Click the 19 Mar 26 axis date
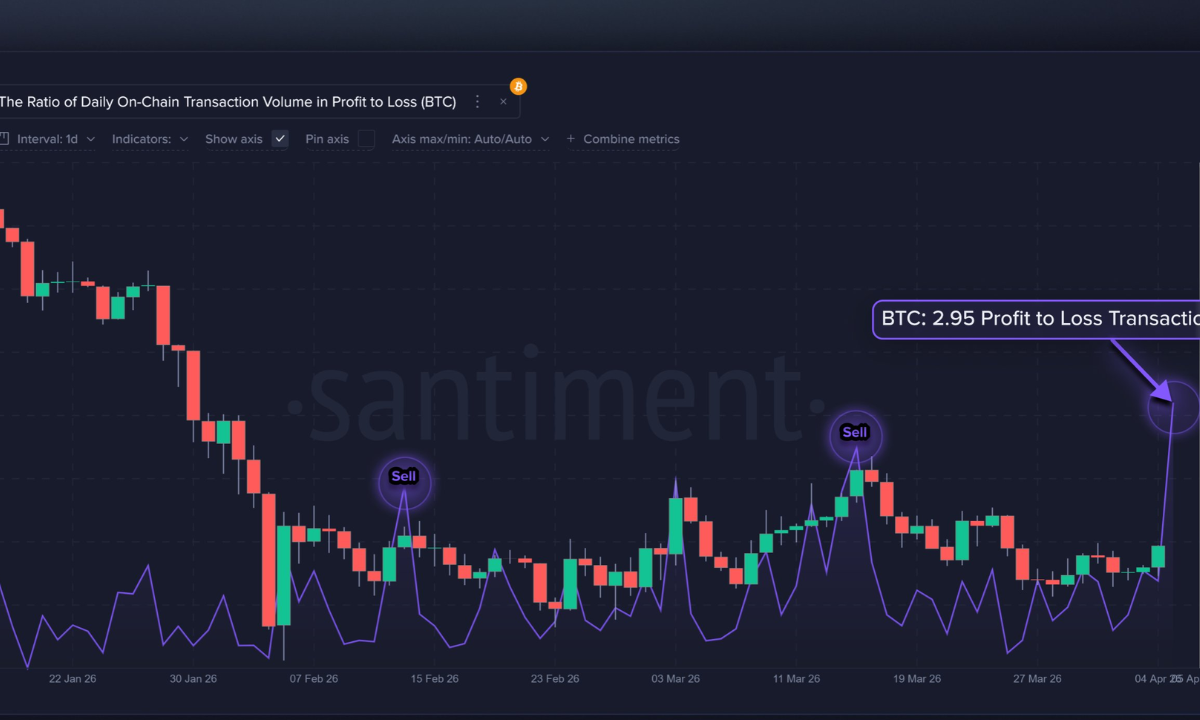The height and width of the screenshot is (720, 1200). [917, 679]
